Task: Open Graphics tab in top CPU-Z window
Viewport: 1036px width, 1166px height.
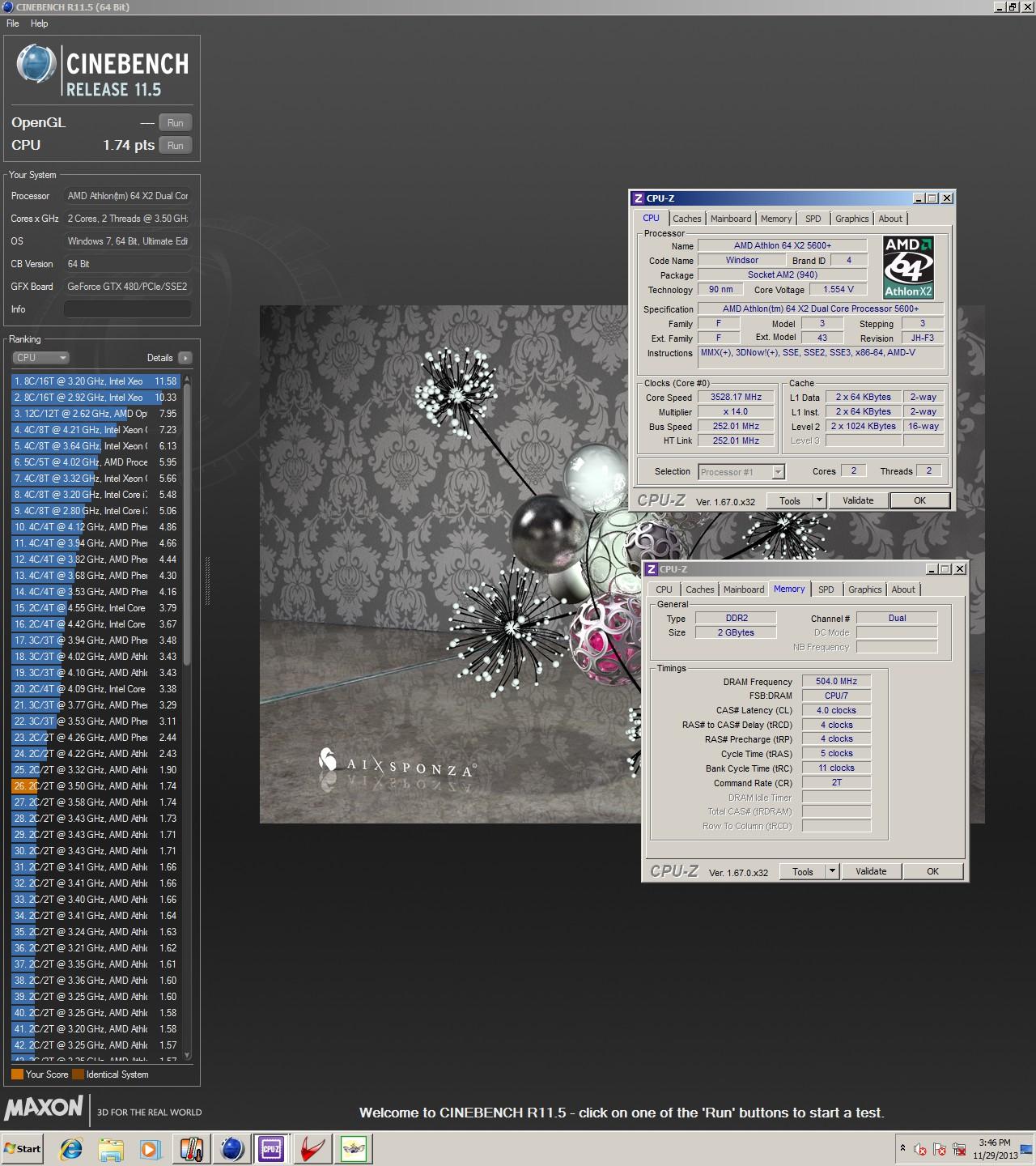Action: pos(851,219)
